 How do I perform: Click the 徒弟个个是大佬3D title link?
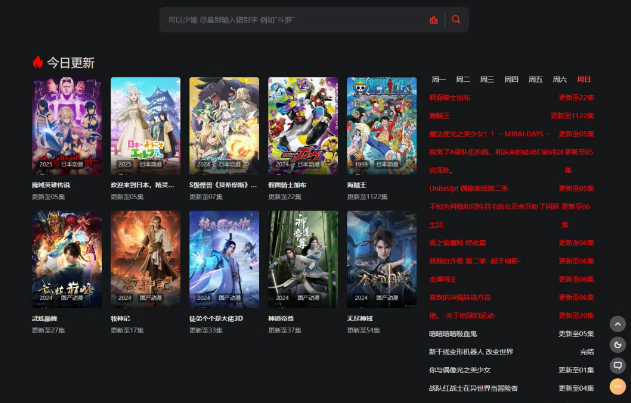pyautogui.click(x=216, y=318)
